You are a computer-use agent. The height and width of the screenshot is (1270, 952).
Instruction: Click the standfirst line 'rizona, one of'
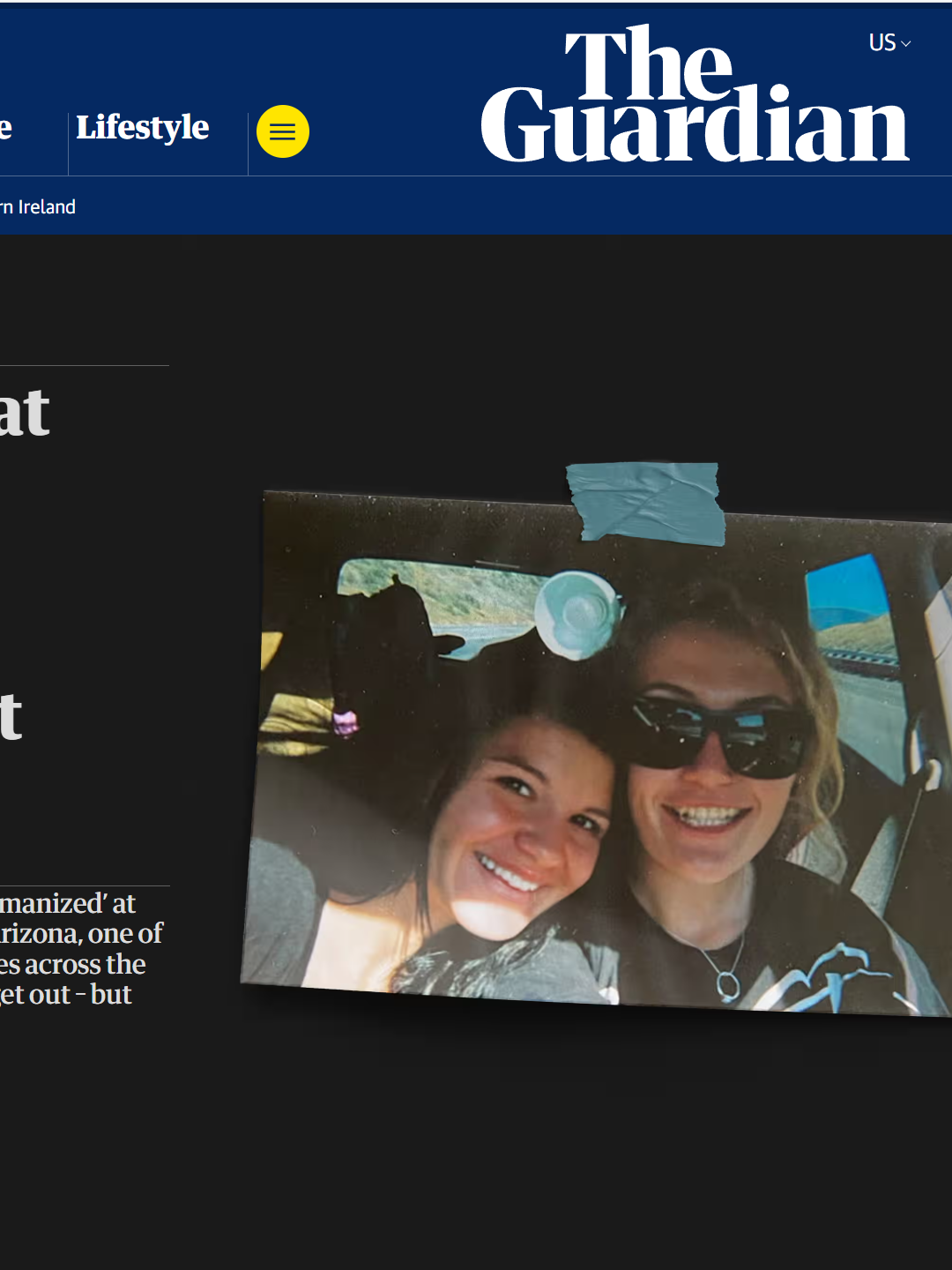coord(81,934)
